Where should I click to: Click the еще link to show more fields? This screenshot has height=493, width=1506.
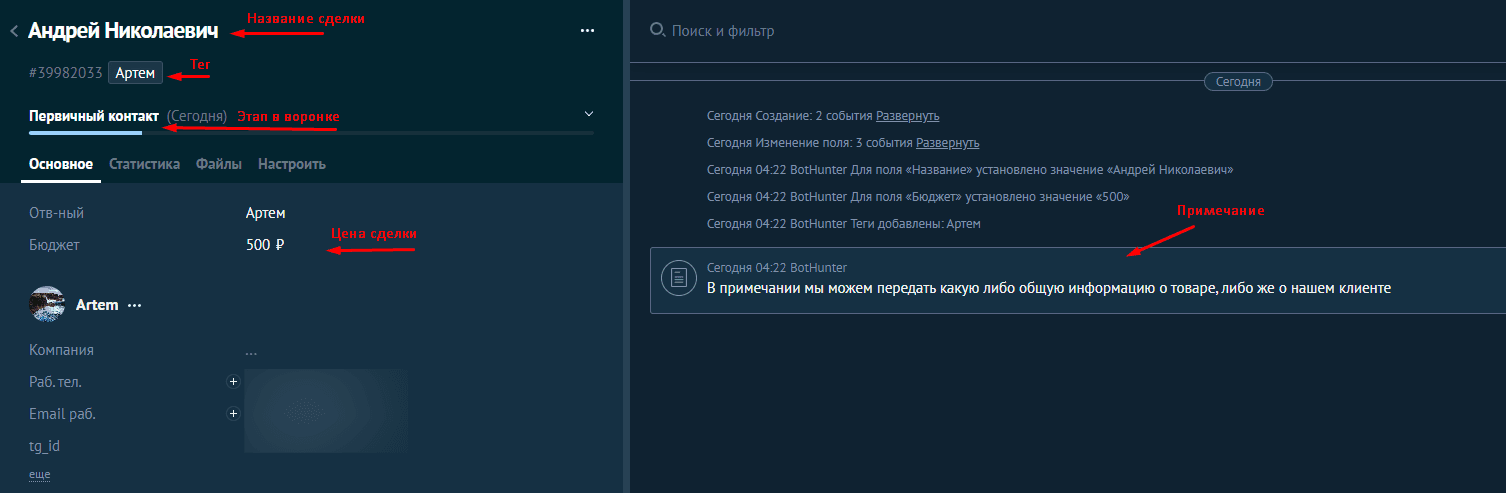(x=40, y=474)
